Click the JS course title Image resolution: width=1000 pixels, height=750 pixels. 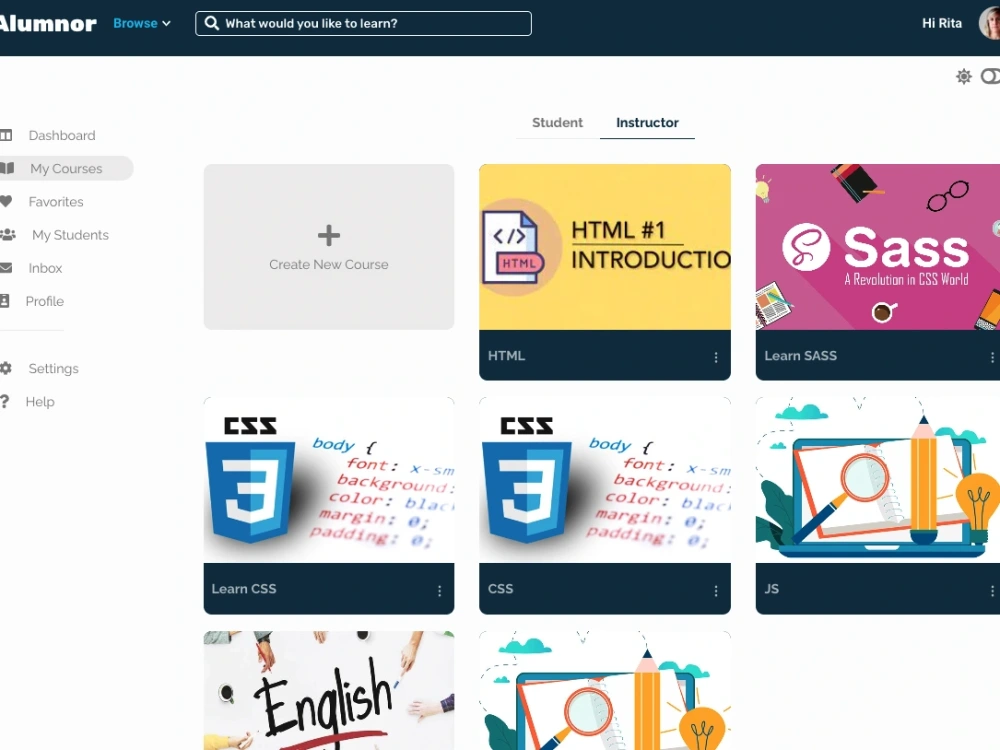771,589
